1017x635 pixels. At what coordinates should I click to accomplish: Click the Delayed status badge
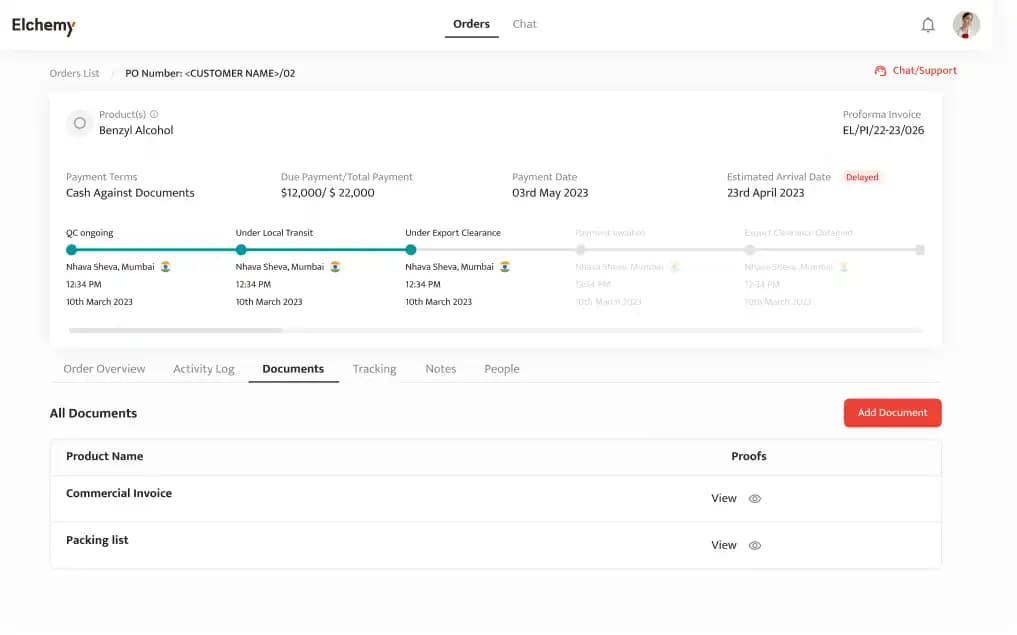click(861, 177)
